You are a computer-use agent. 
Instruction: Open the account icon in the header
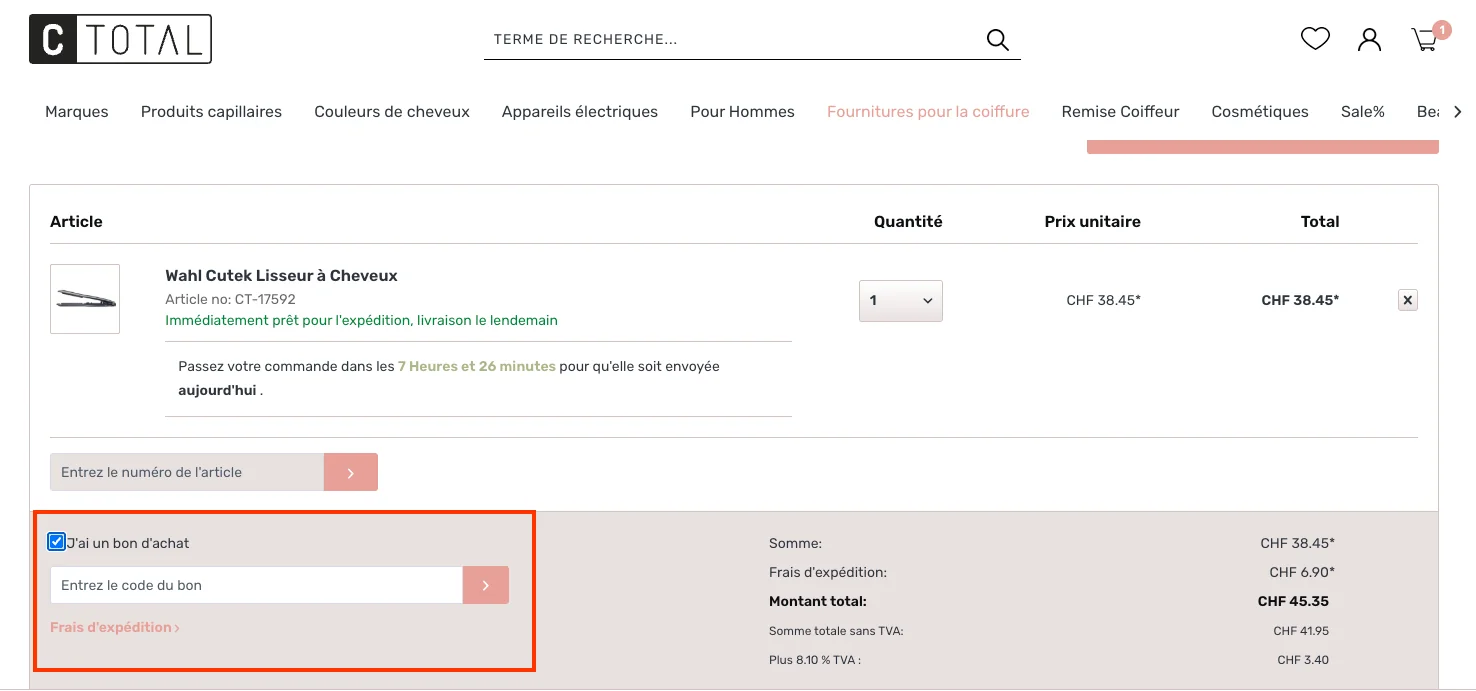1369,38
